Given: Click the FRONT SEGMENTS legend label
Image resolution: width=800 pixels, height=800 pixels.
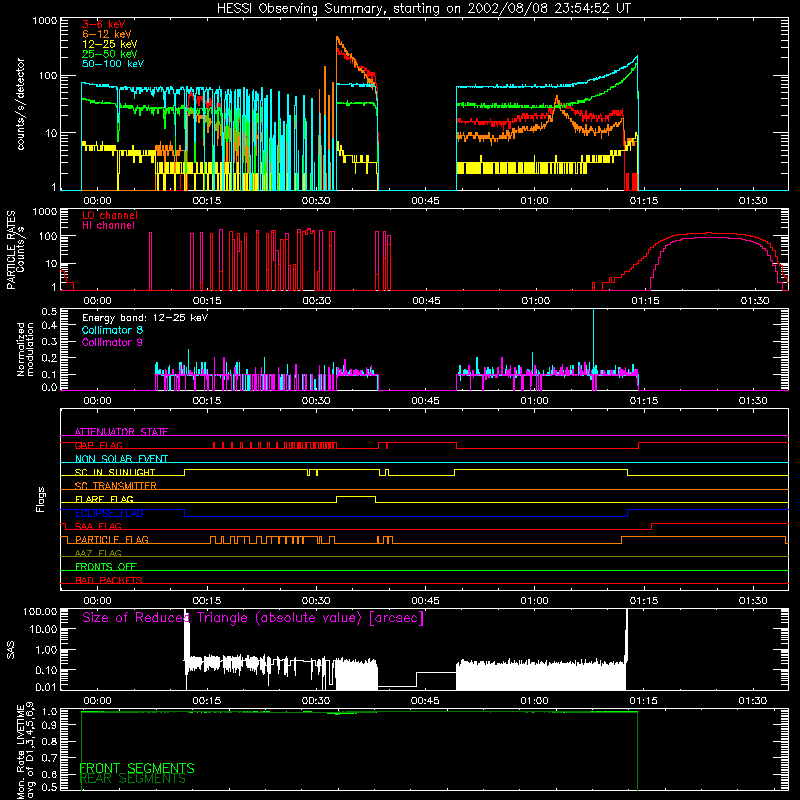Looking at the screenshot, I should (137, 768).
